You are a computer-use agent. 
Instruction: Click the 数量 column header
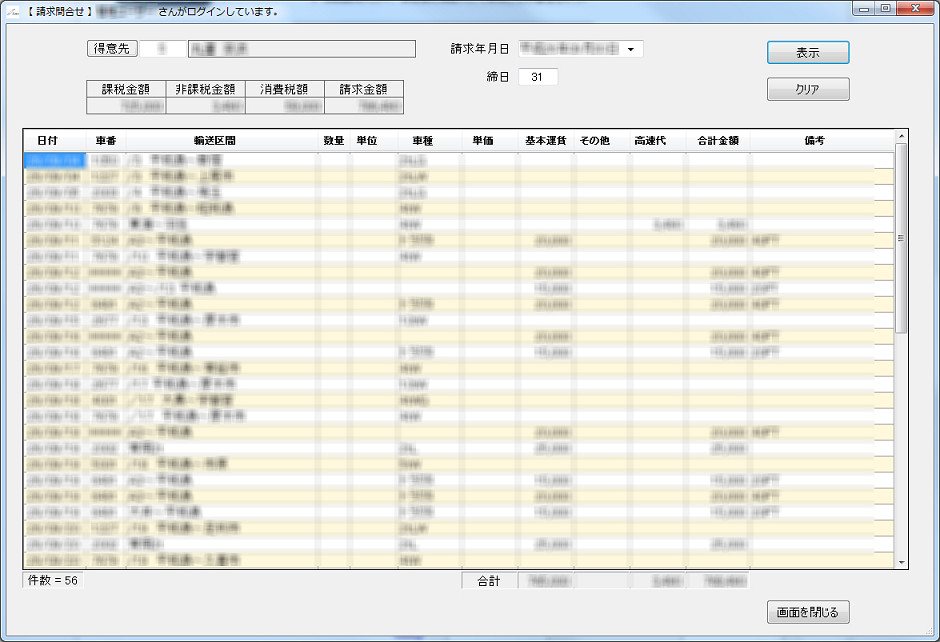(x=333, y=140)
